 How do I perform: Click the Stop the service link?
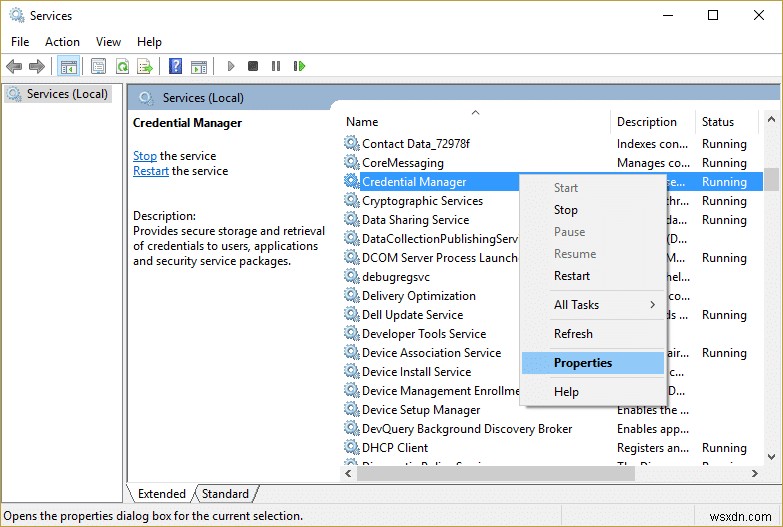pos(145,156)
